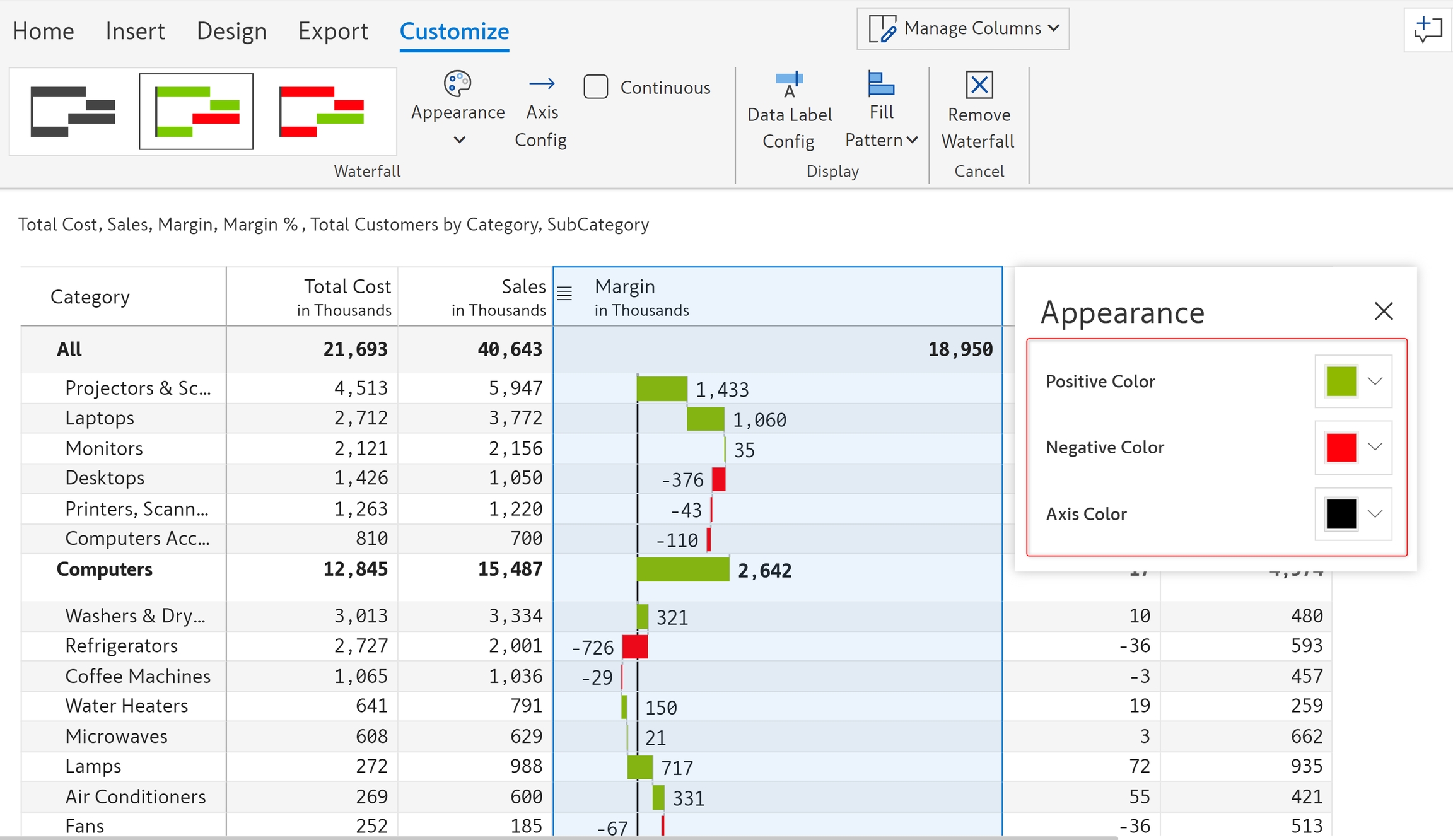
Task: Select green-positive red-negative waterfall style
Action: [x=196, y=112]
